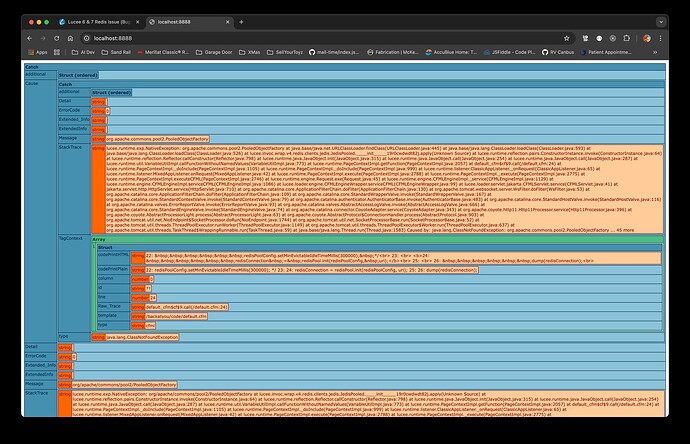Click the codePrintPlain row label

click(113, 269)
